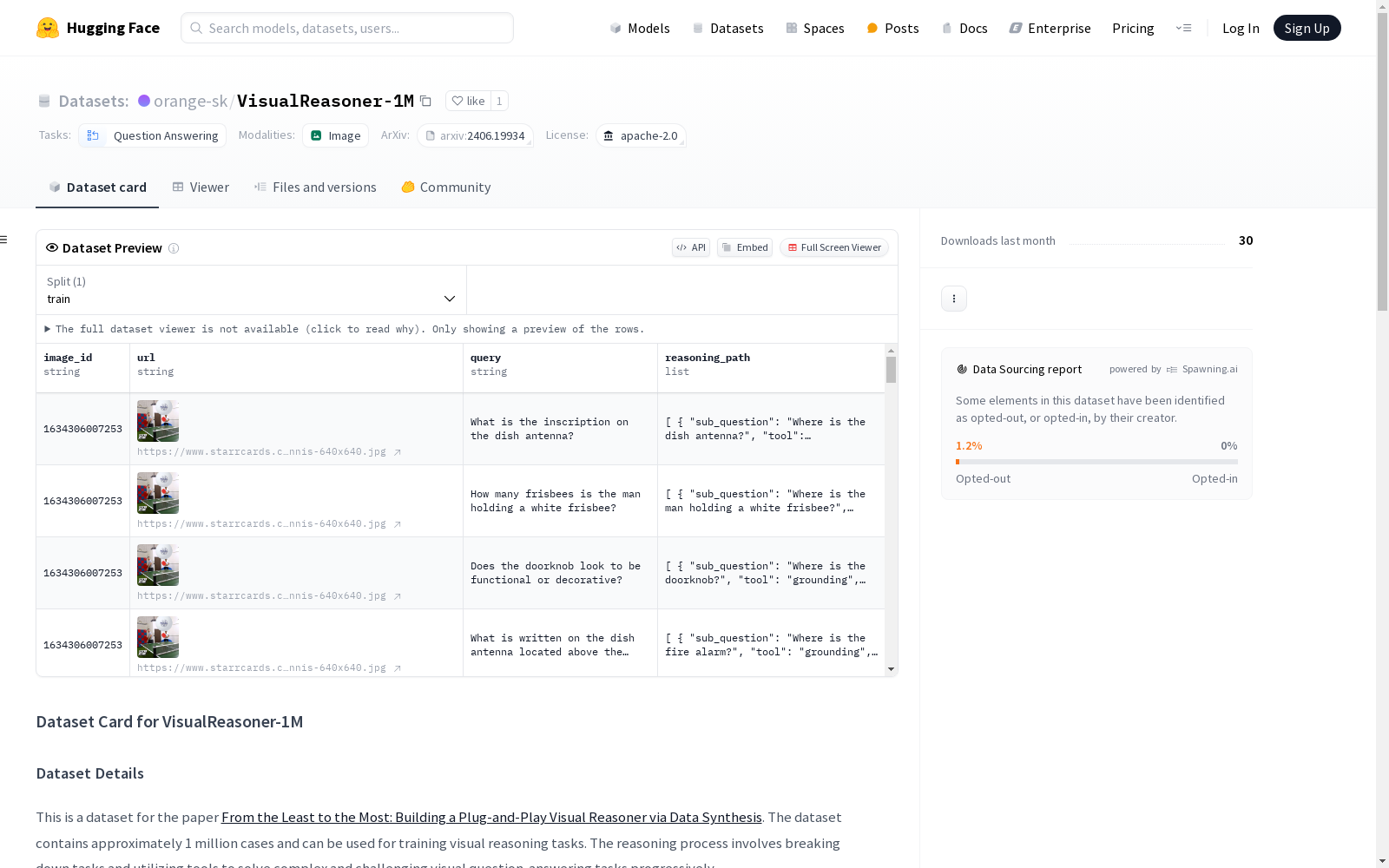Click the reasoning_path column header
This screenshot has width=1389, height=868.
click(x=771, y=368)
